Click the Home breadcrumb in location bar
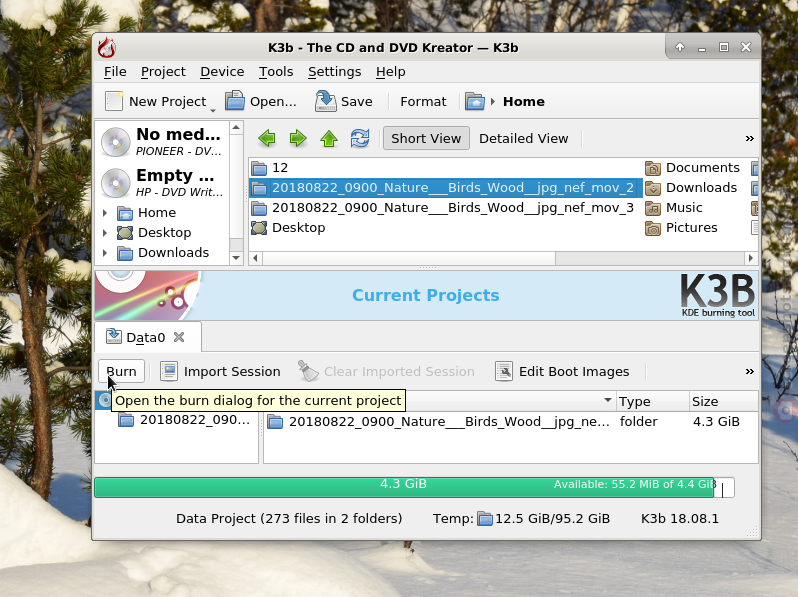 pyautogui.click(x=524, y=101)
